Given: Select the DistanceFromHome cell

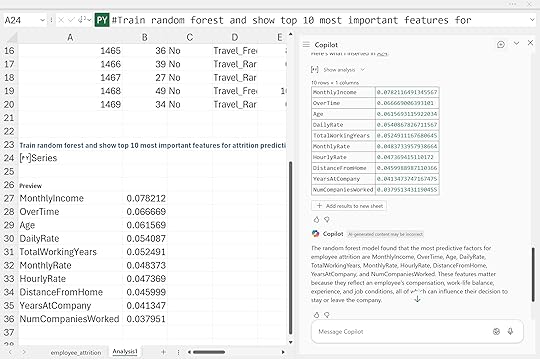Looking at the screenshot, I should click(x=70, y=292).
